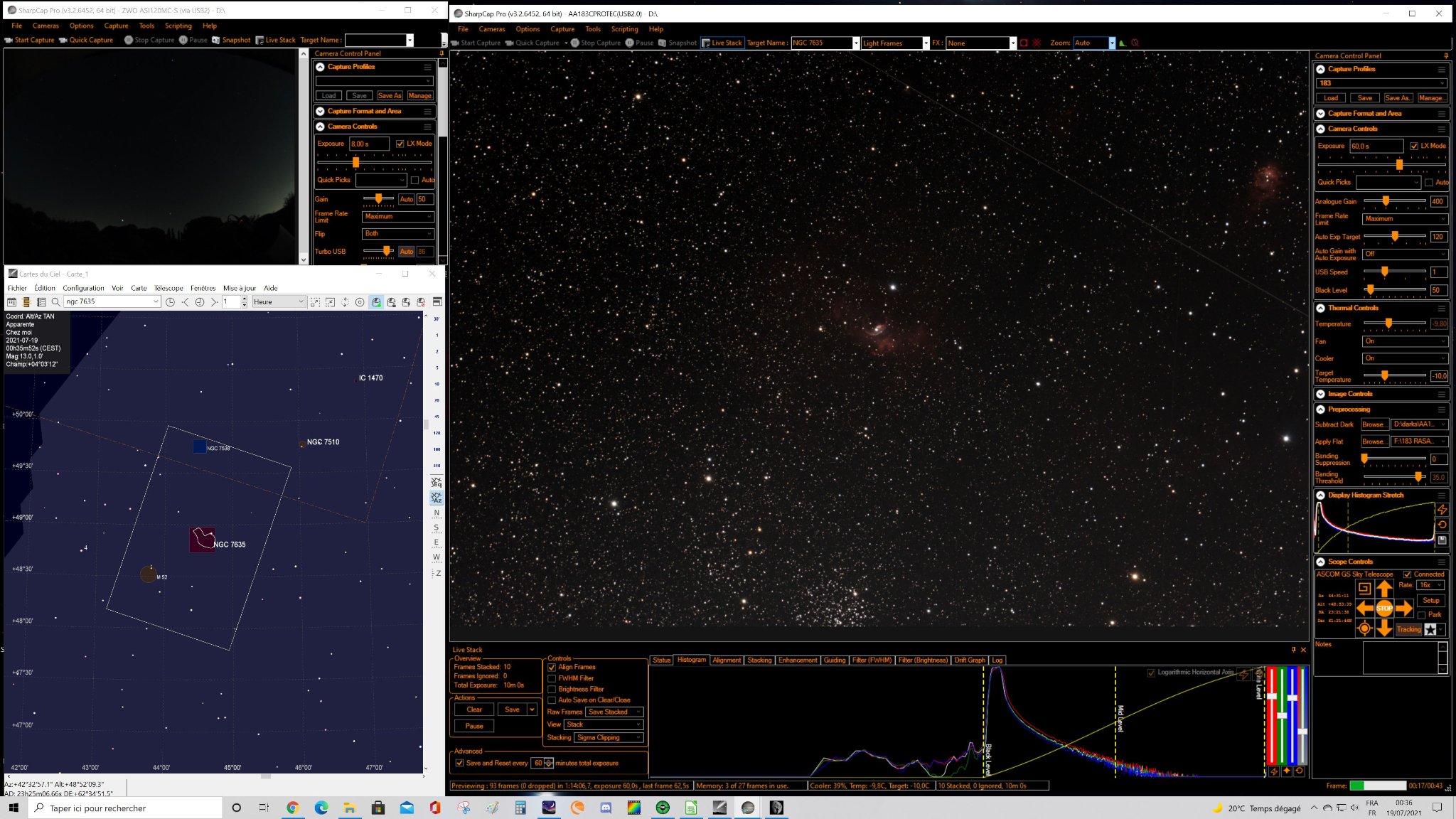Viewport: 1456px width, 819px height.
Task: Toggle the Connected checkbox for ASCOM telescope
Action: tap(1407, 574)
